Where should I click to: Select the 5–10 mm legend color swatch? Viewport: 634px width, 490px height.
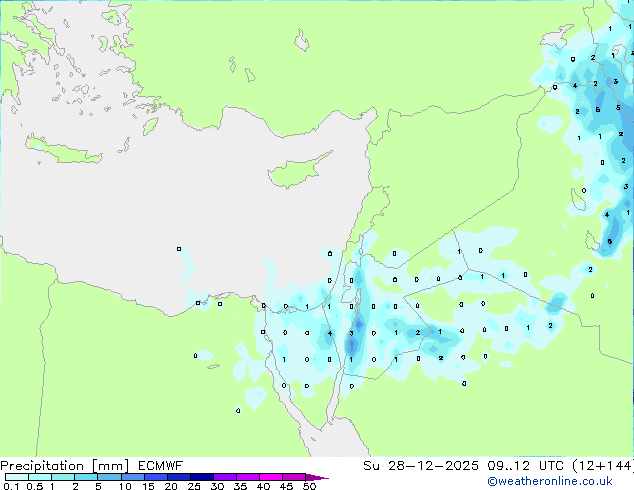[x=109, y=477]
